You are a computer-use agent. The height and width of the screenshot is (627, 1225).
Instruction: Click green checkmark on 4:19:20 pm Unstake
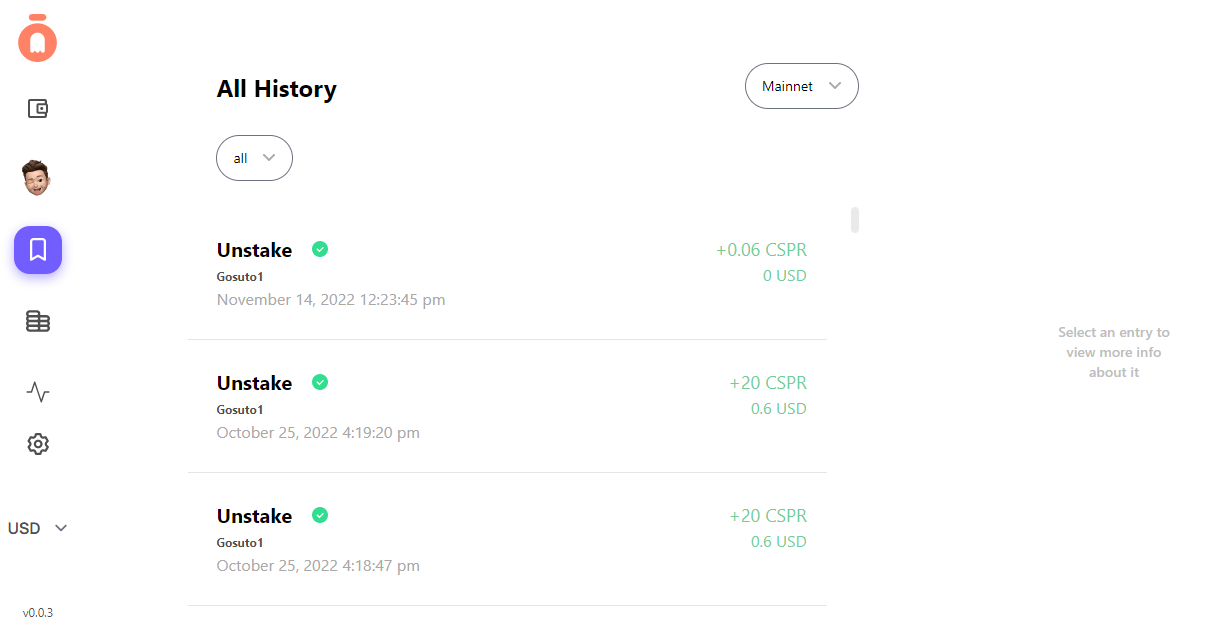[320, 382]
